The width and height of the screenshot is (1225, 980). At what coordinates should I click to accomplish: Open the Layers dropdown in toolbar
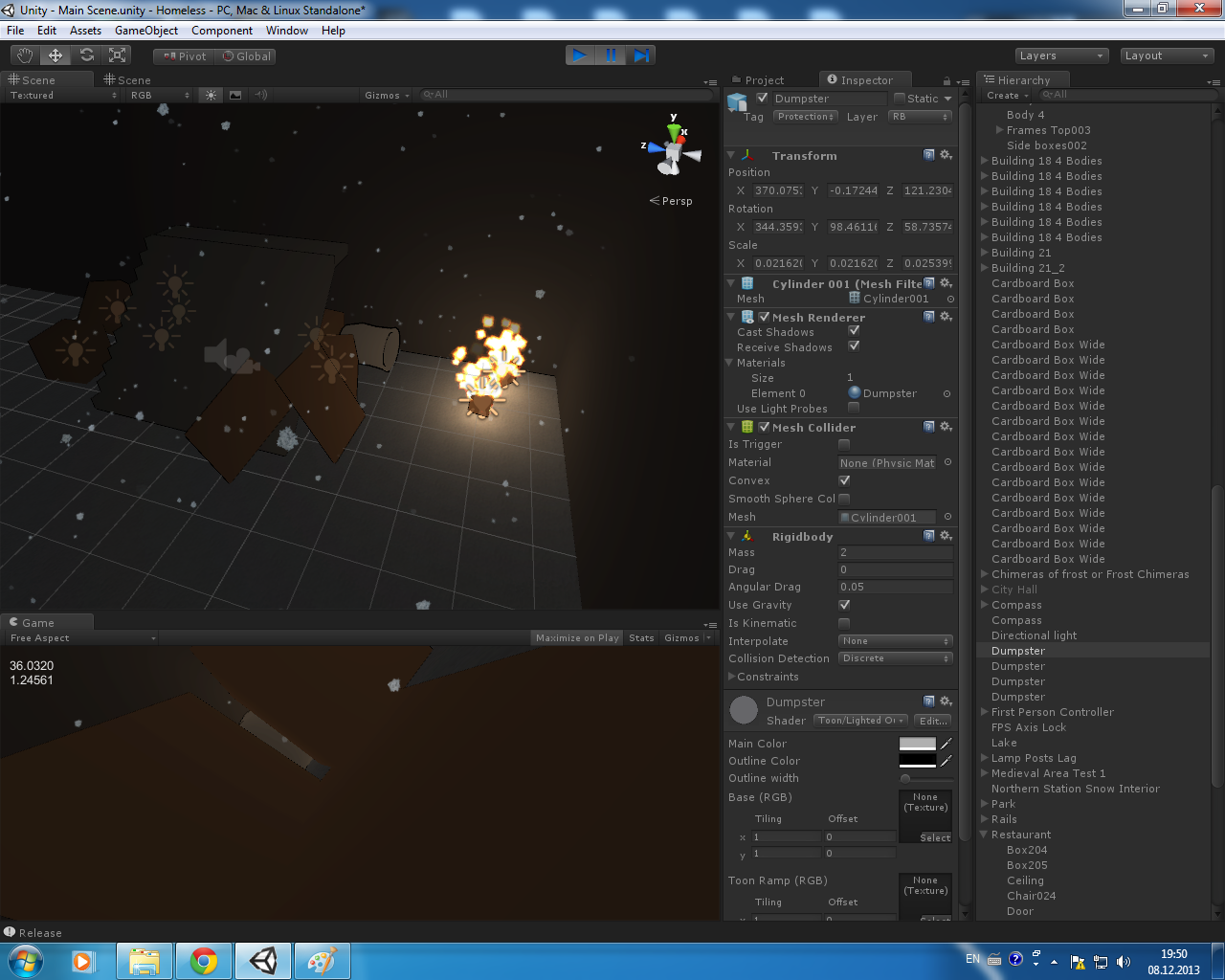click(1060, 56)
